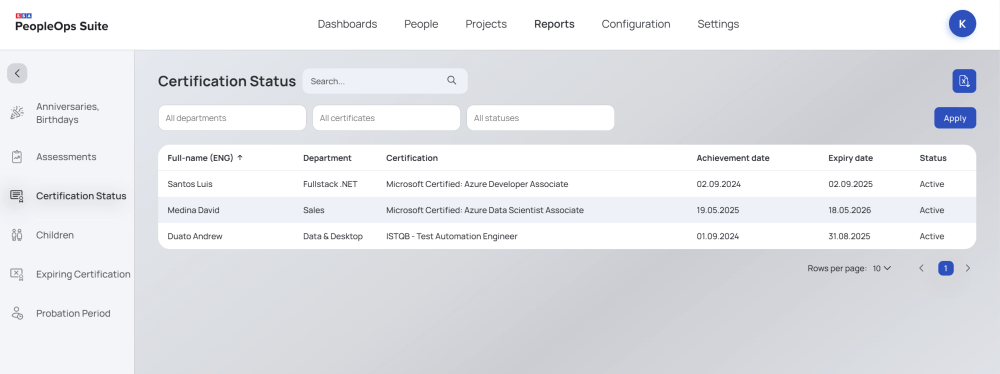The width and height of the screenshot is (1000, 374).
Task: Click the Assessments clipboard icon
Action: click(x=17, y=157)
